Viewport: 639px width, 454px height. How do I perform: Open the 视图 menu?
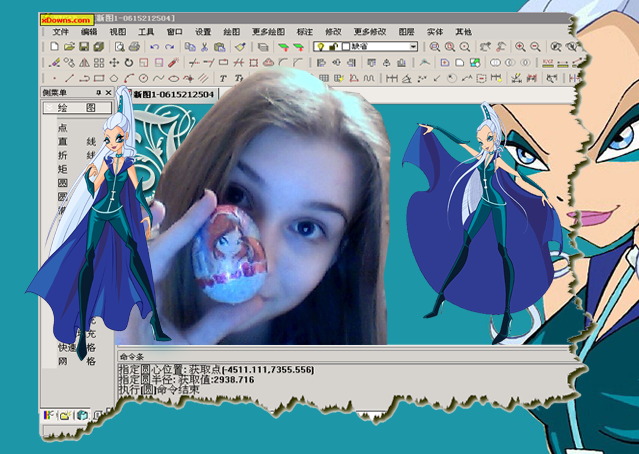[118, 32]
